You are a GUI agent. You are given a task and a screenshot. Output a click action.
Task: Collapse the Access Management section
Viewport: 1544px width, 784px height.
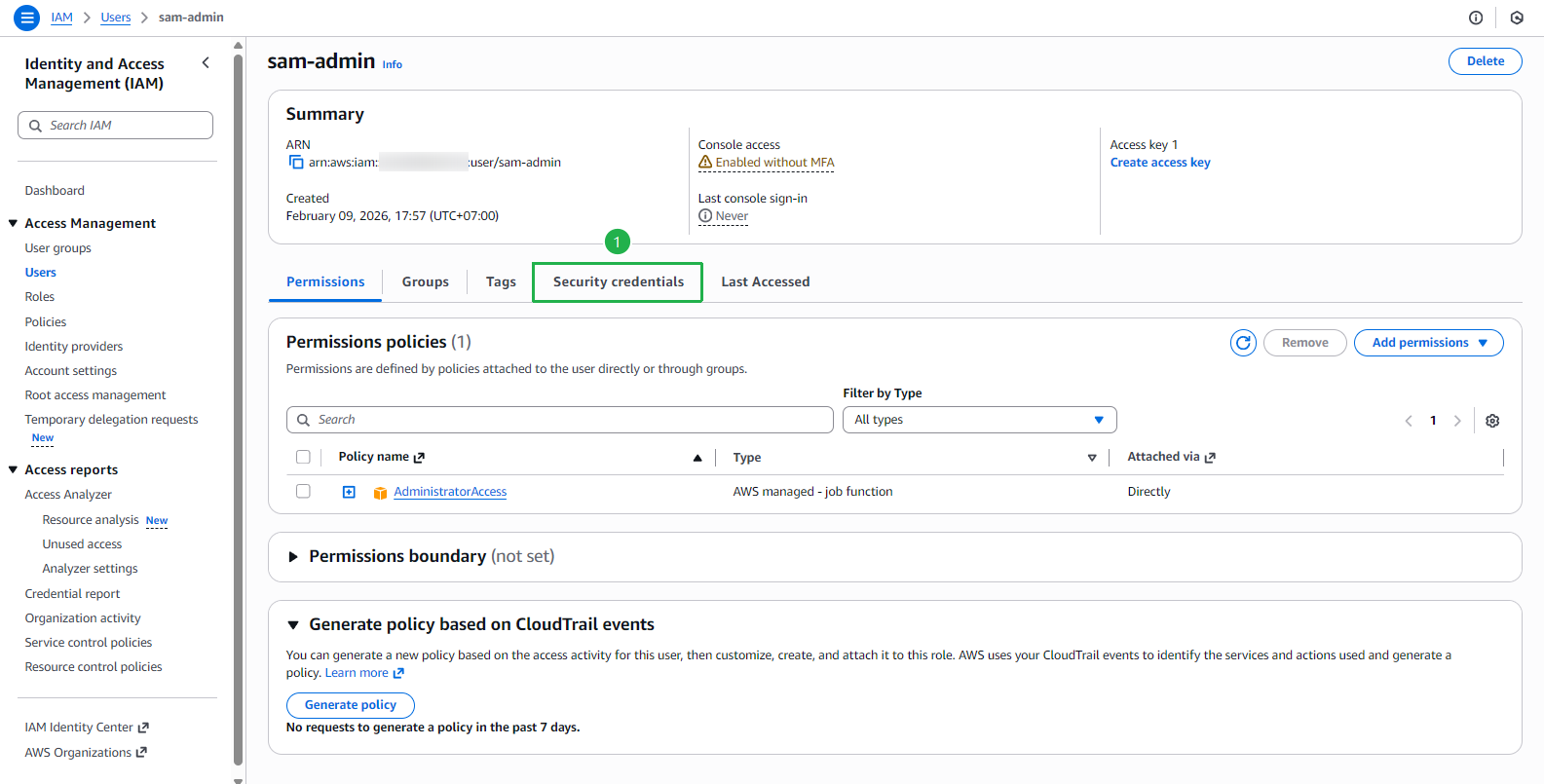[14, 223]
